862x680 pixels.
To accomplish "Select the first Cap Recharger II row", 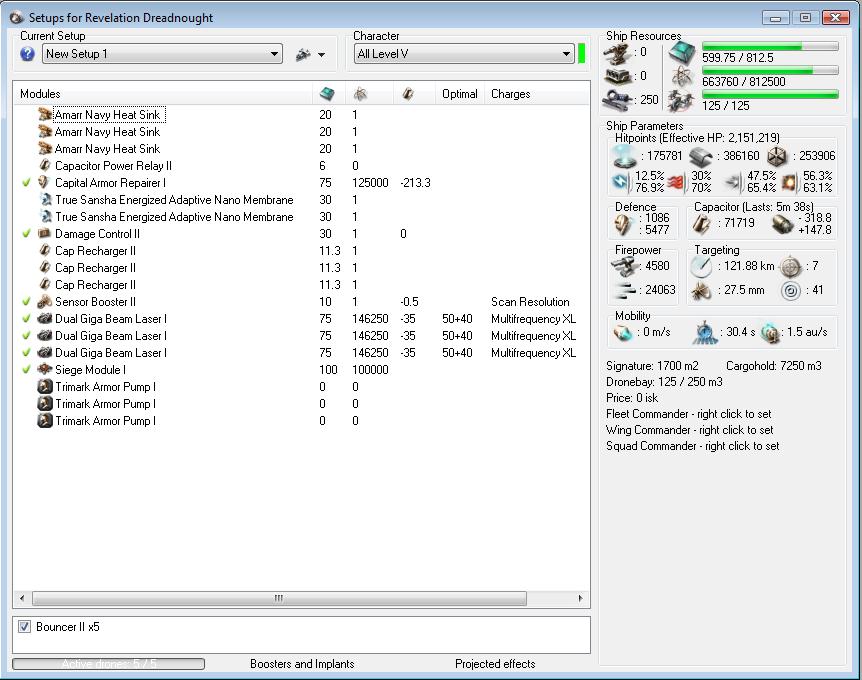I will coord(301,251).
